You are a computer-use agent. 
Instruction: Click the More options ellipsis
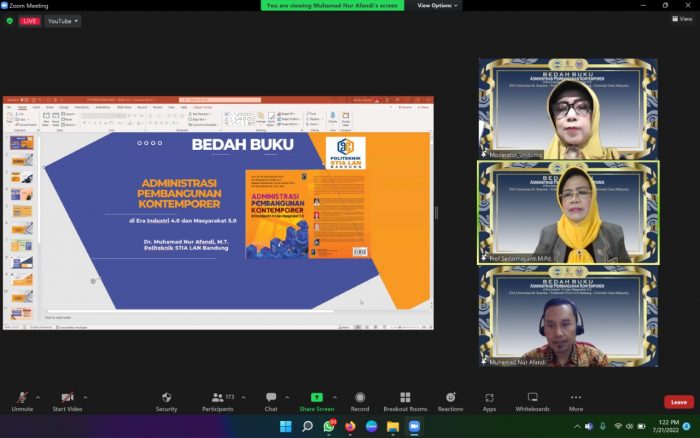pyautogui.click(x=576, y=398)
